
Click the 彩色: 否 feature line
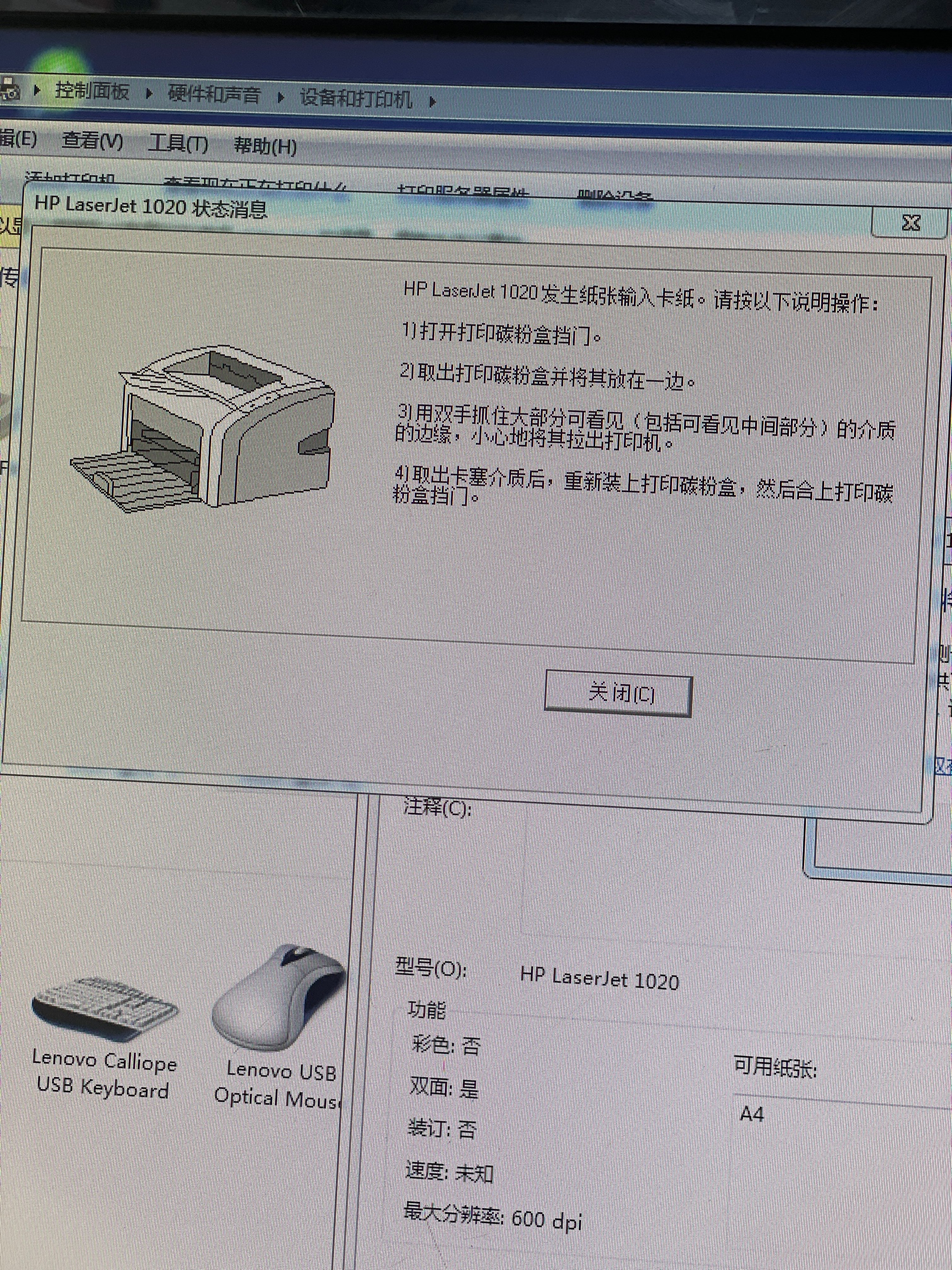[x=446, y=1046]
